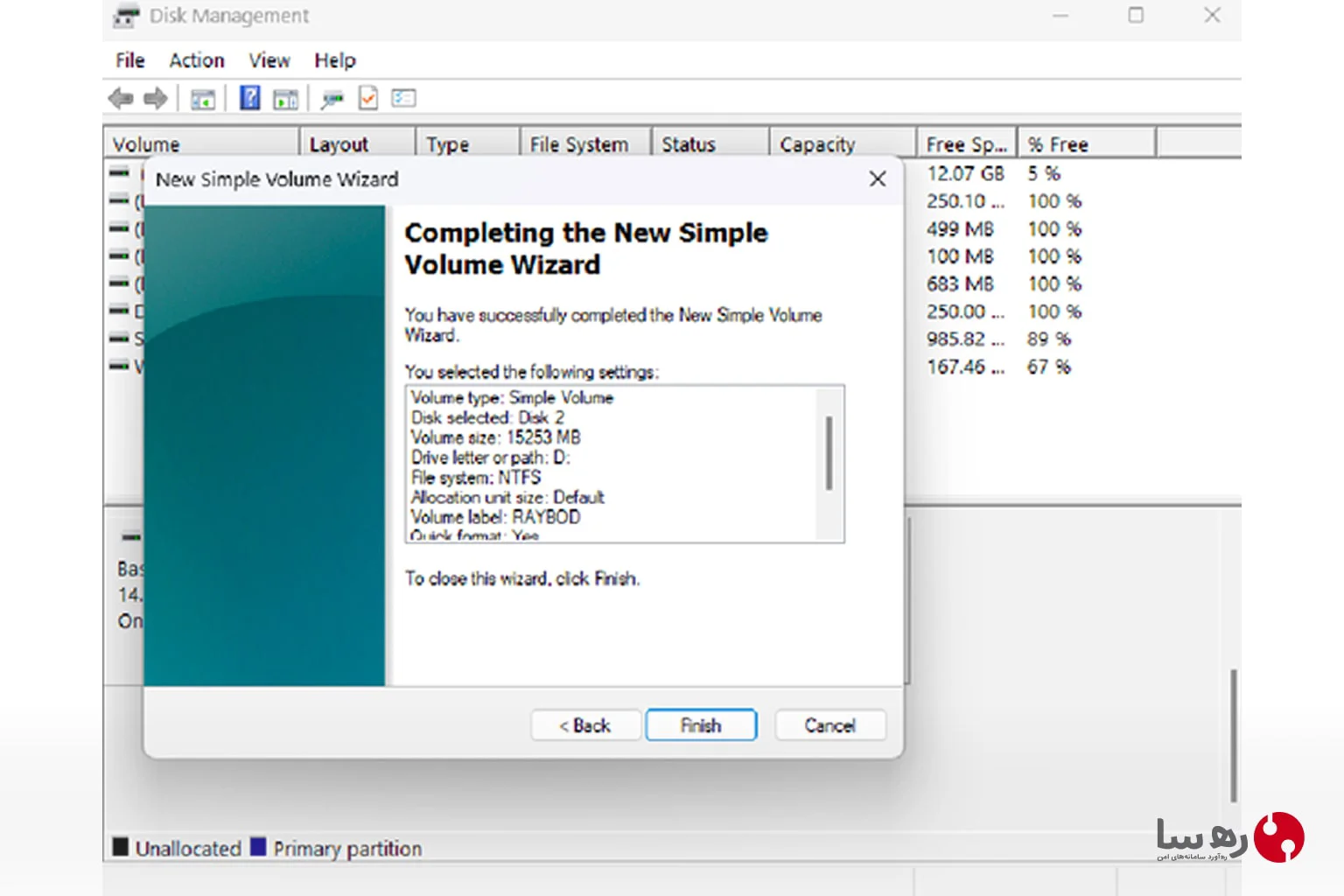Sort by the Capacity column header
Viewport: 1344px width, 896px height.
click(843, 144)
